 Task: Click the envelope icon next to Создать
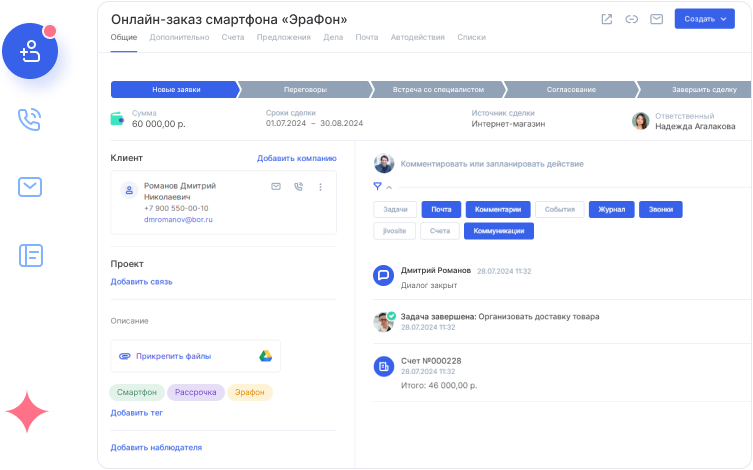click(656, 19)
